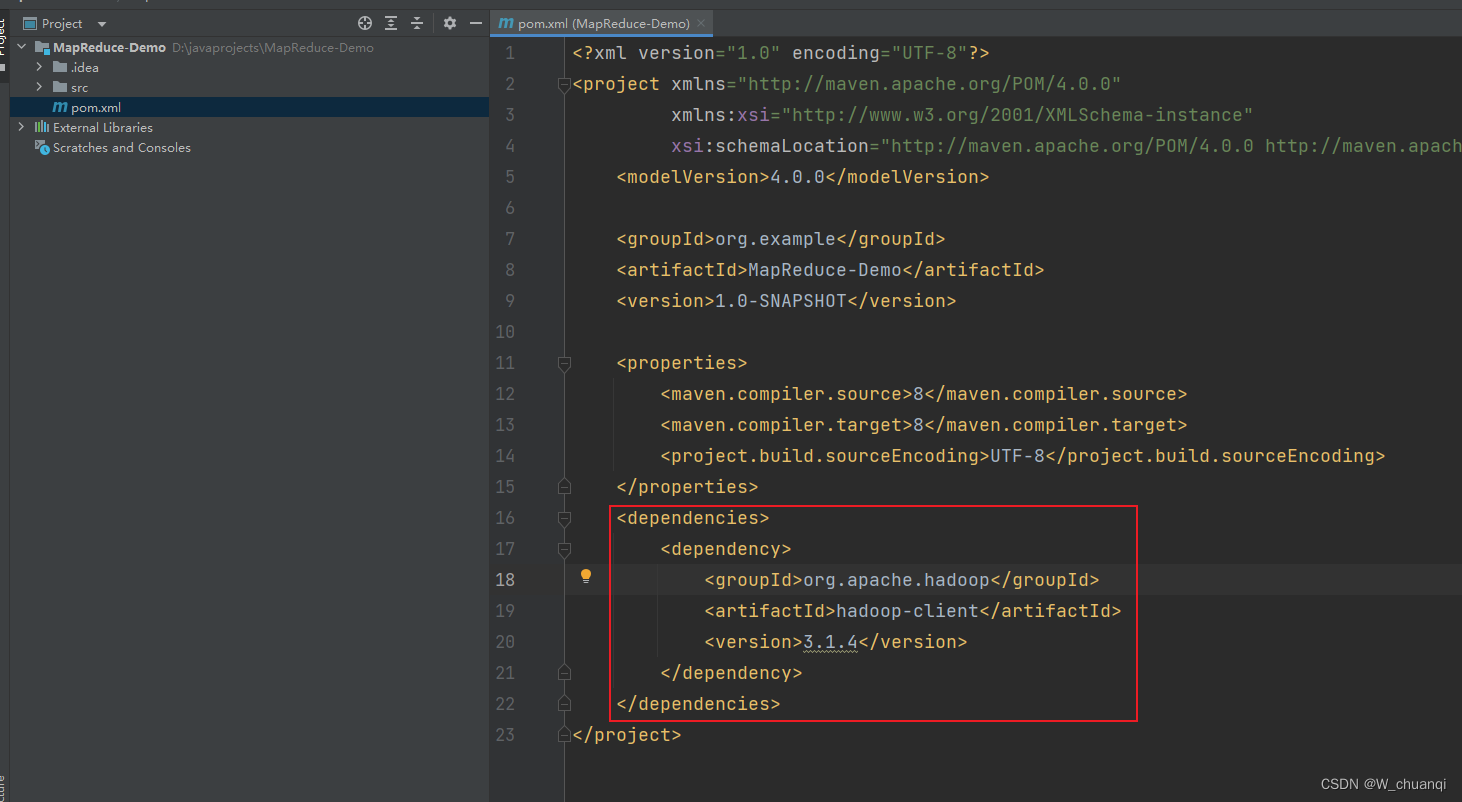Select MapReduce-Demo root in project tree
This screenshot has height=802, width=1462.
click(249, 47)
